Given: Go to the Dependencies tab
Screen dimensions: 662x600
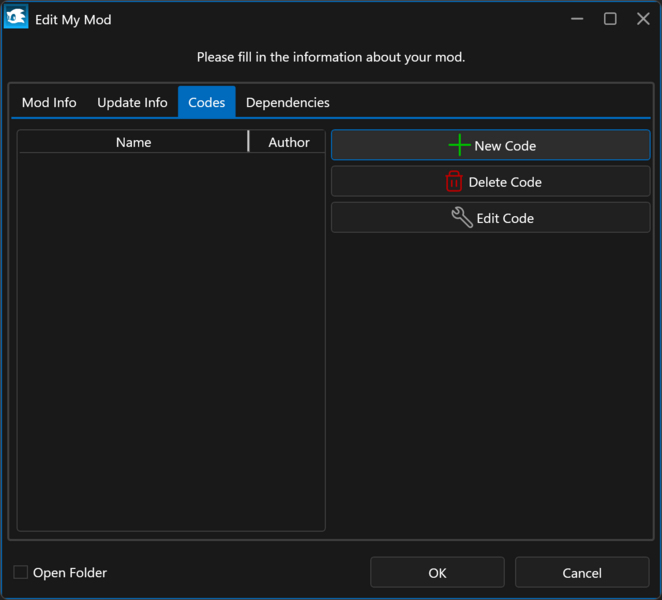Looking at the screenshot, I should pyautogui.click(x=288, y=103).
